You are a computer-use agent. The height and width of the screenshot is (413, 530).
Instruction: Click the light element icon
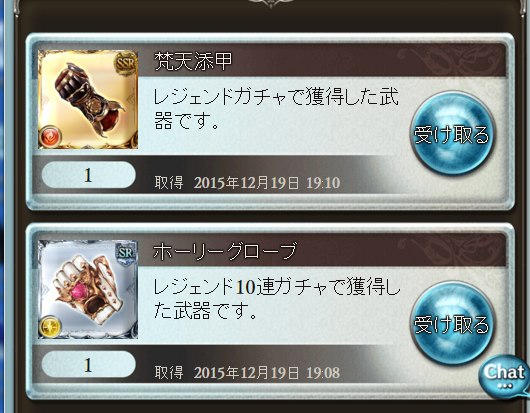[50, 326]
